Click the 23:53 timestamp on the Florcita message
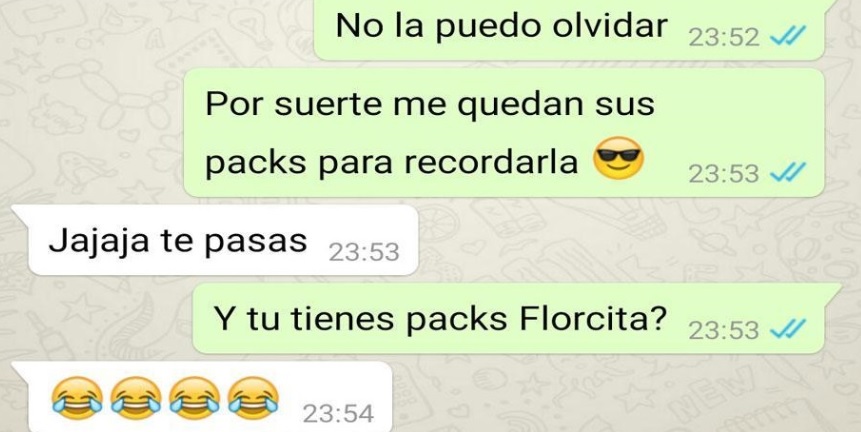Viewport: 861px width, 432px height. click(x=724, y=330)
